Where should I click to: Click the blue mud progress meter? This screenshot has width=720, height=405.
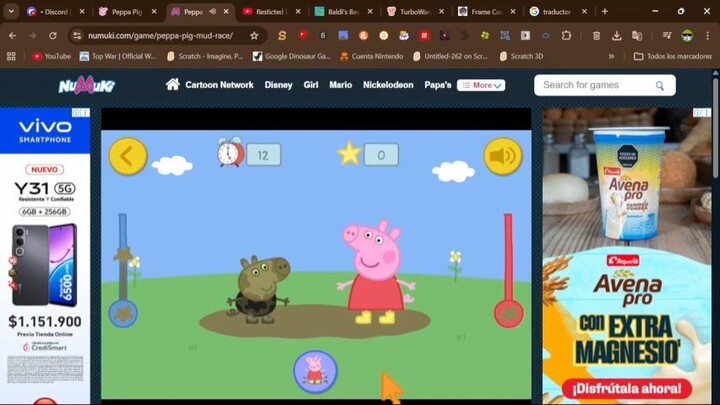pos(123,270)
